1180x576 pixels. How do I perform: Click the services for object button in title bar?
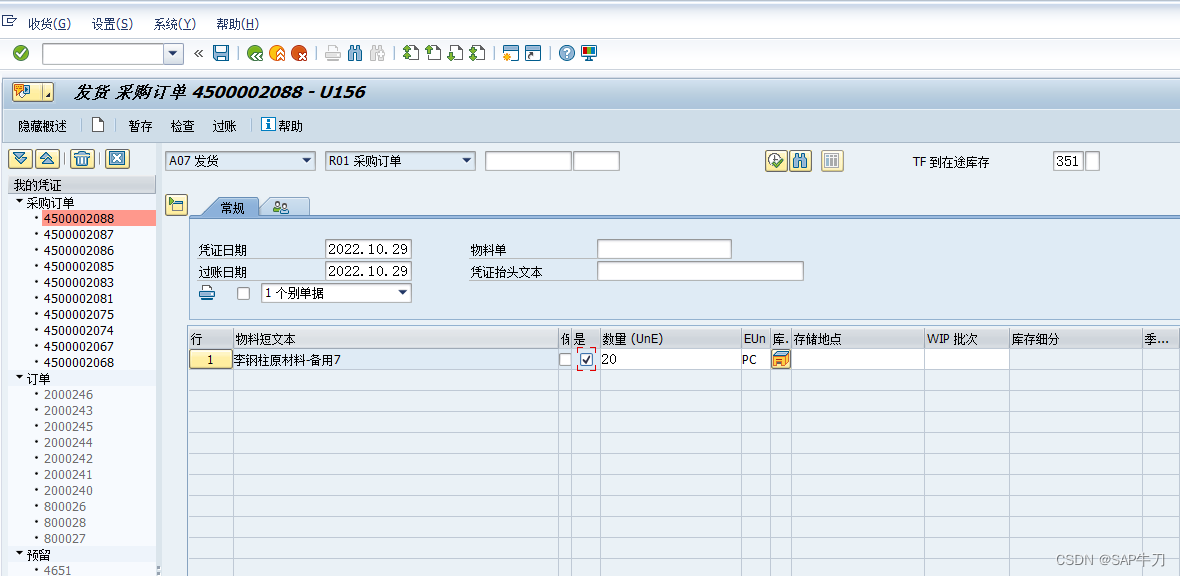pyautogui.click(x=28, y=93)
